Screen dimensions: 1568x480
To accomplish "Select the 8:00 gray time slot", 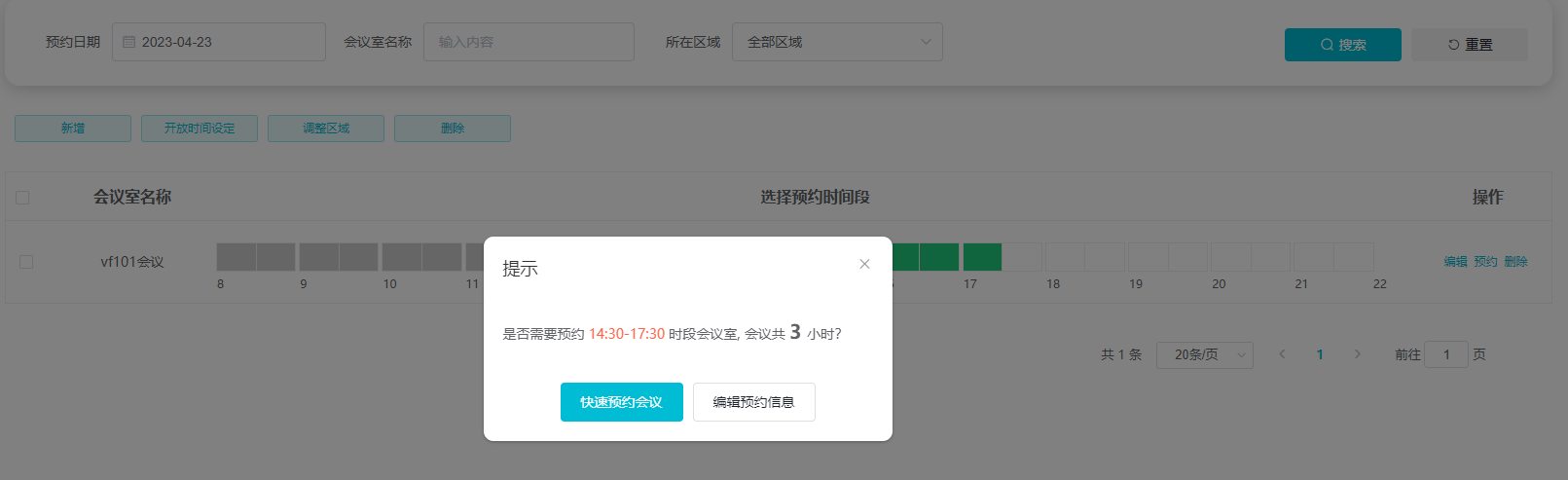I will (x=237, y=257).
